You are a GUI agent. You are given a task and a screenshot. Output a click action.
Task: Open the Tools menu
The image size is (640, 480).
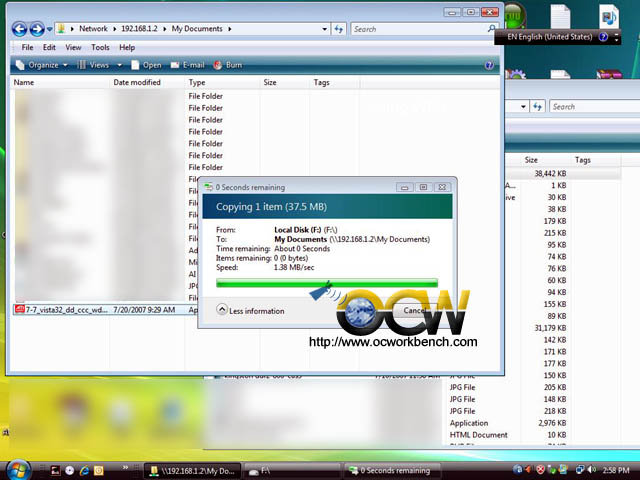point(100,47)
